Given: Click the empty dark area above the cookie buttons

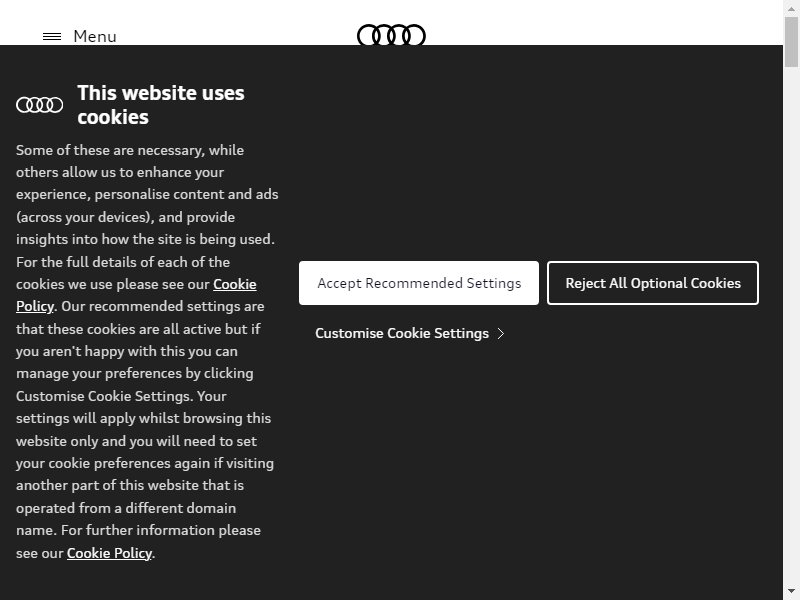Looking at the screenshot, I should tap(529, 153).
